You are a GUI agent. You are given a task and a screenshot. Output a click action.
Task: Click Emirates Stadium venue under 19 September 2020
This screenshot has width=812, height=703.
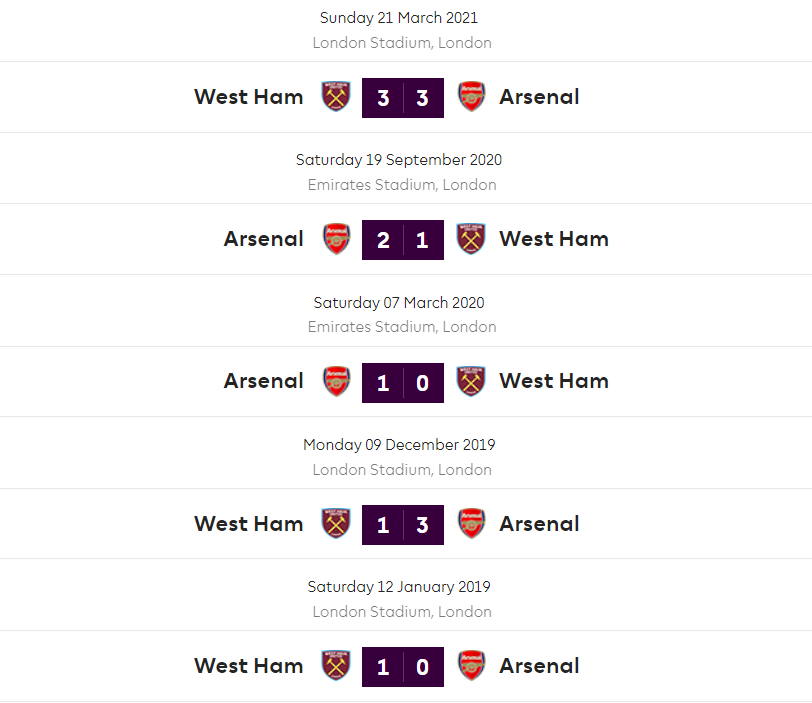pos(402,185)
